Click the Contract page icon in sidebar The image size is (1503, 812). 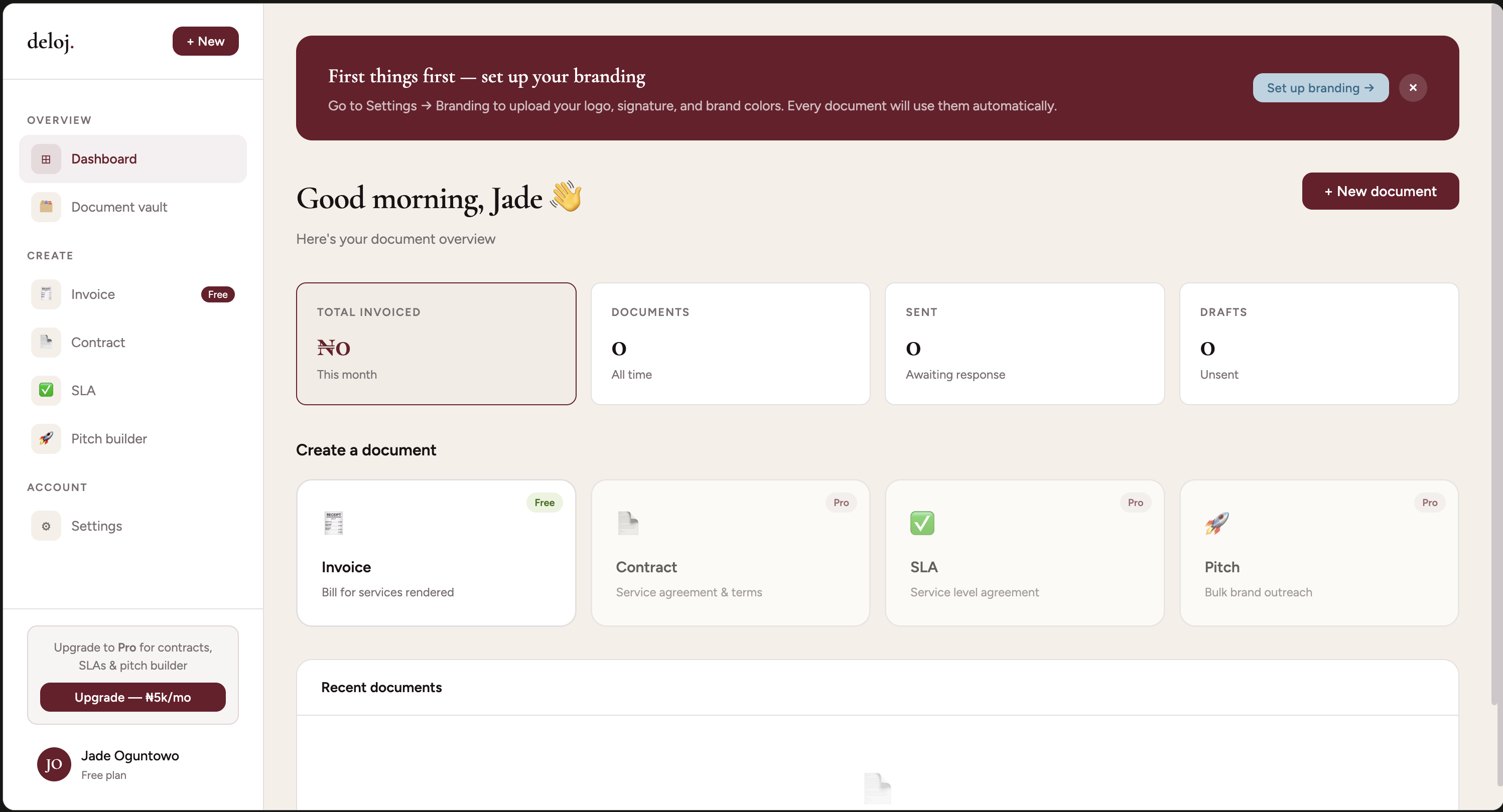(46, 342)
